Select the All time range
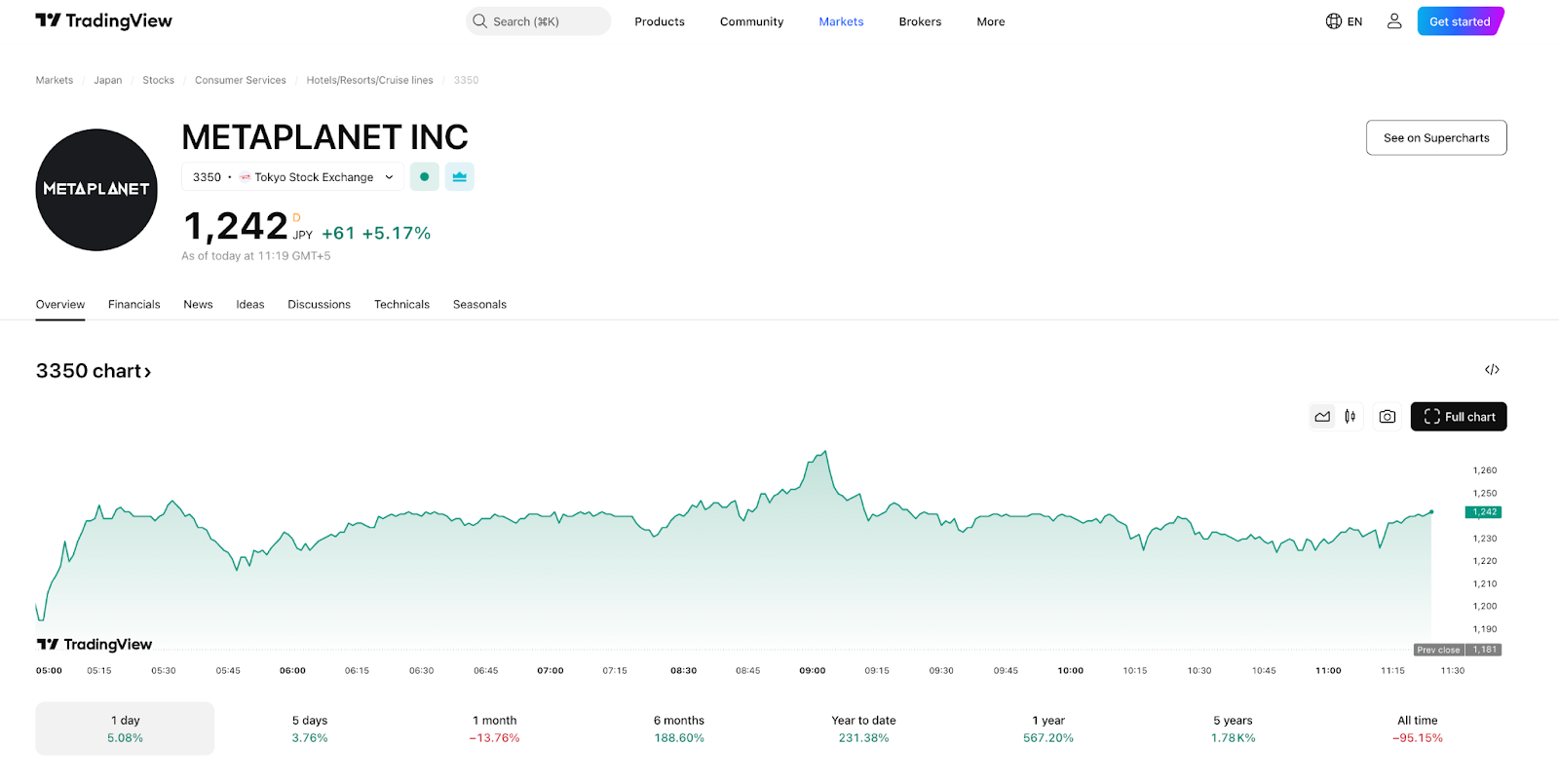This screenshot has width=1559, height=784. click(x=1418, y=728)
